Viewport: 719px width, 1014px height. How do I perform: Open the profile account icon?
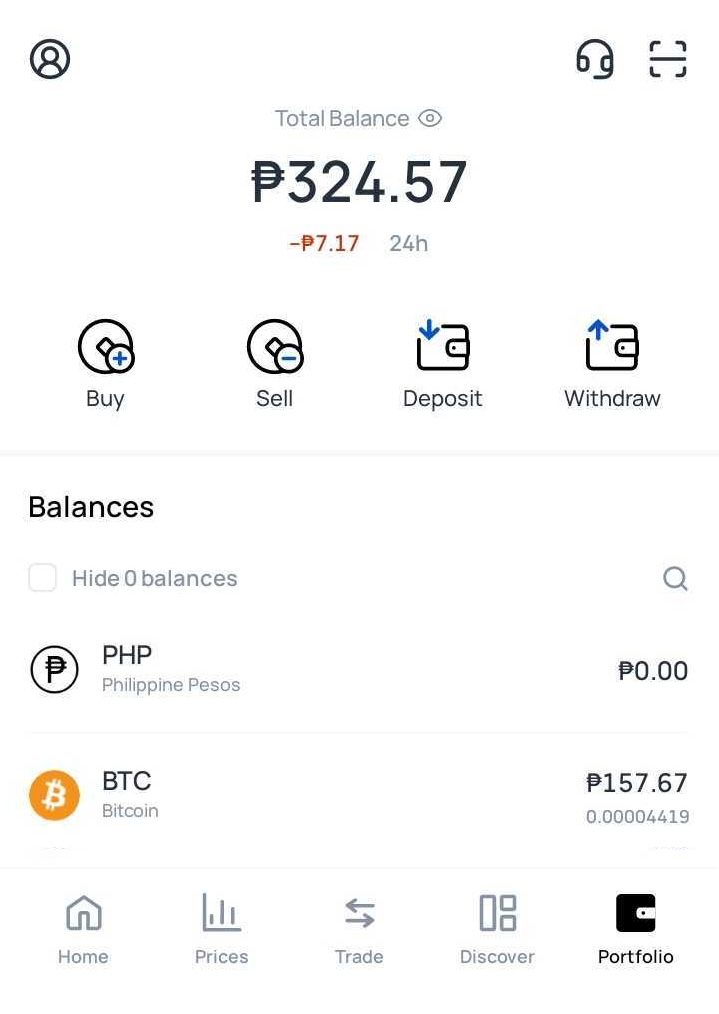(x=50, y=58)
